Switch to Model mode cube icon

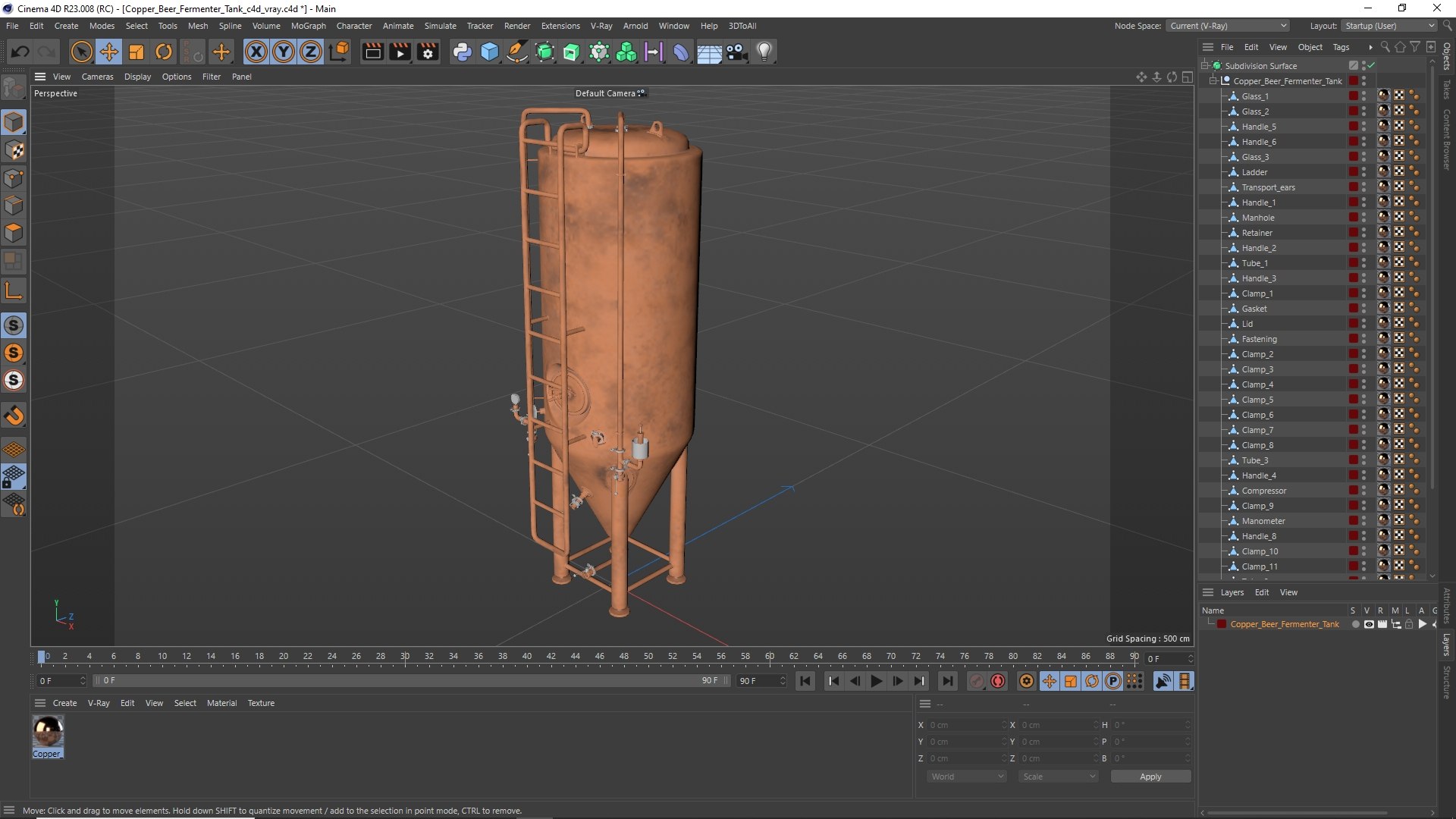click(14, 122)
